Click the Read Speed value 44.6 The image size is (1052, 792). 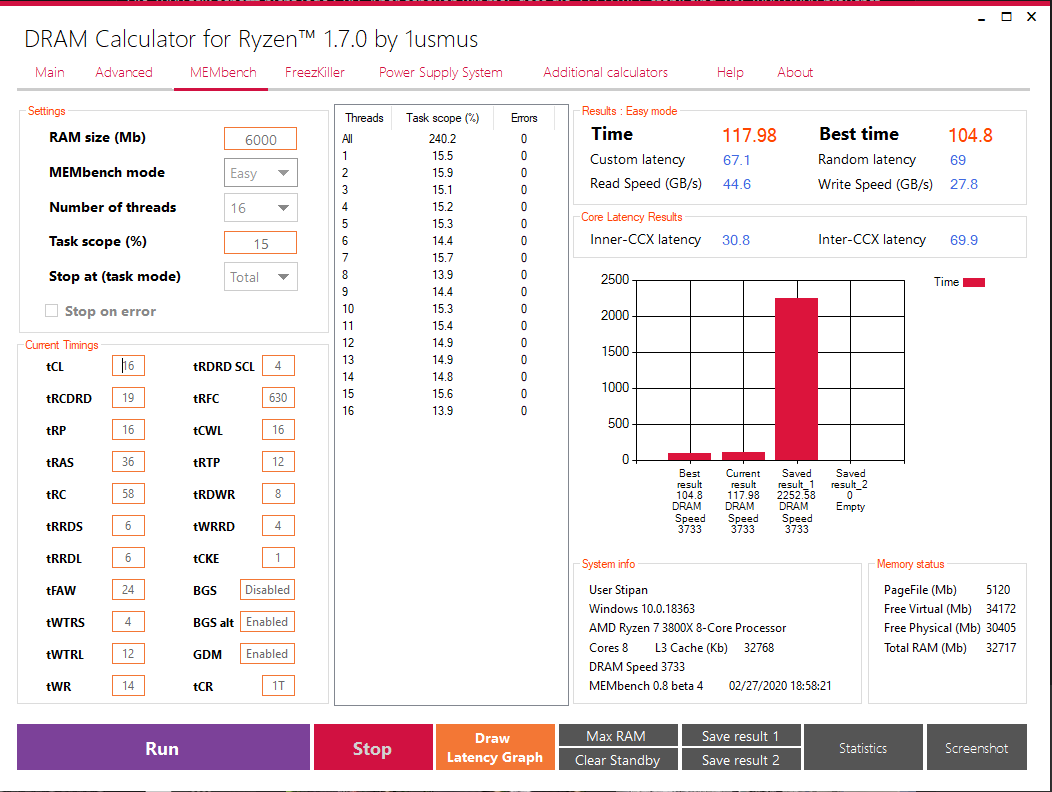[x=737, y=184]
